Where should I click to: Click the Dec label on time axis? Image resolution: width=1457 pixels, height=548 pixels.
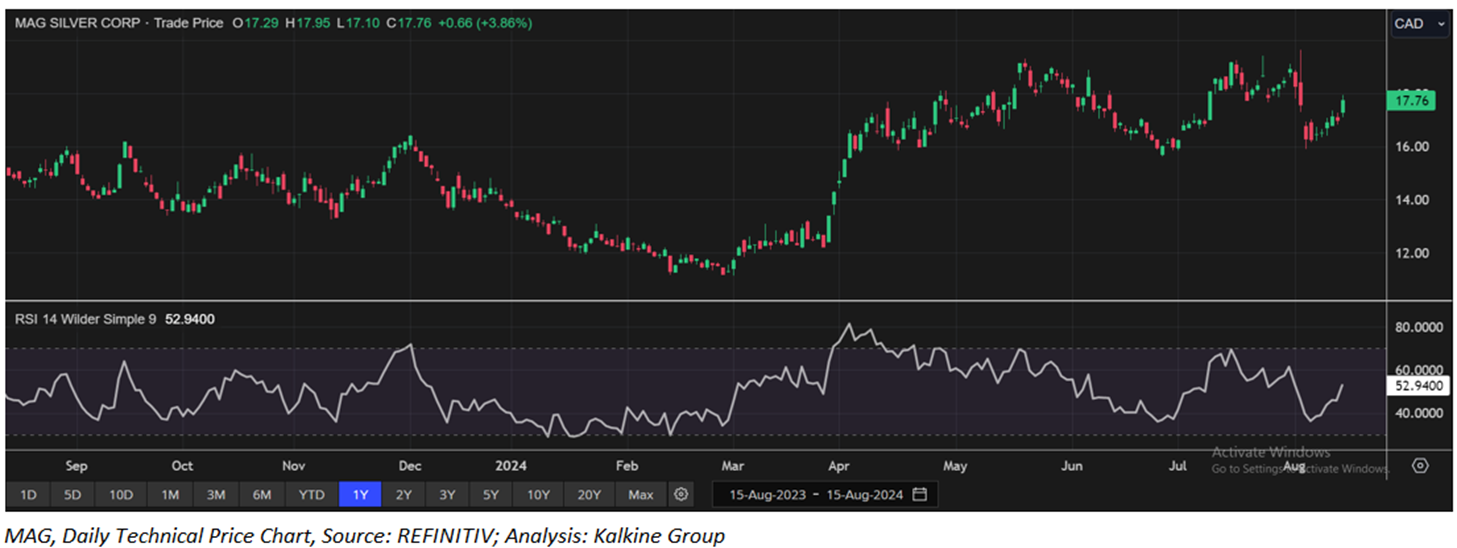[x=409, y=466]
